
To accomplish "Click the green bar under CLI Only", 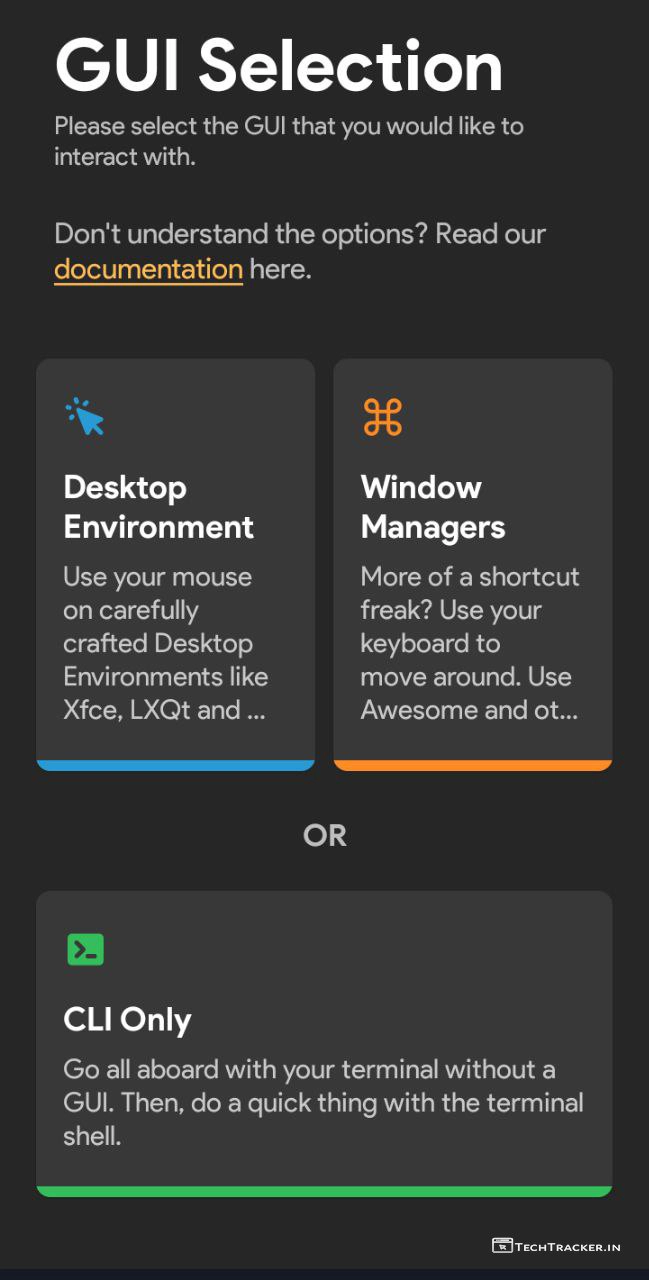I will point(324,1191).
